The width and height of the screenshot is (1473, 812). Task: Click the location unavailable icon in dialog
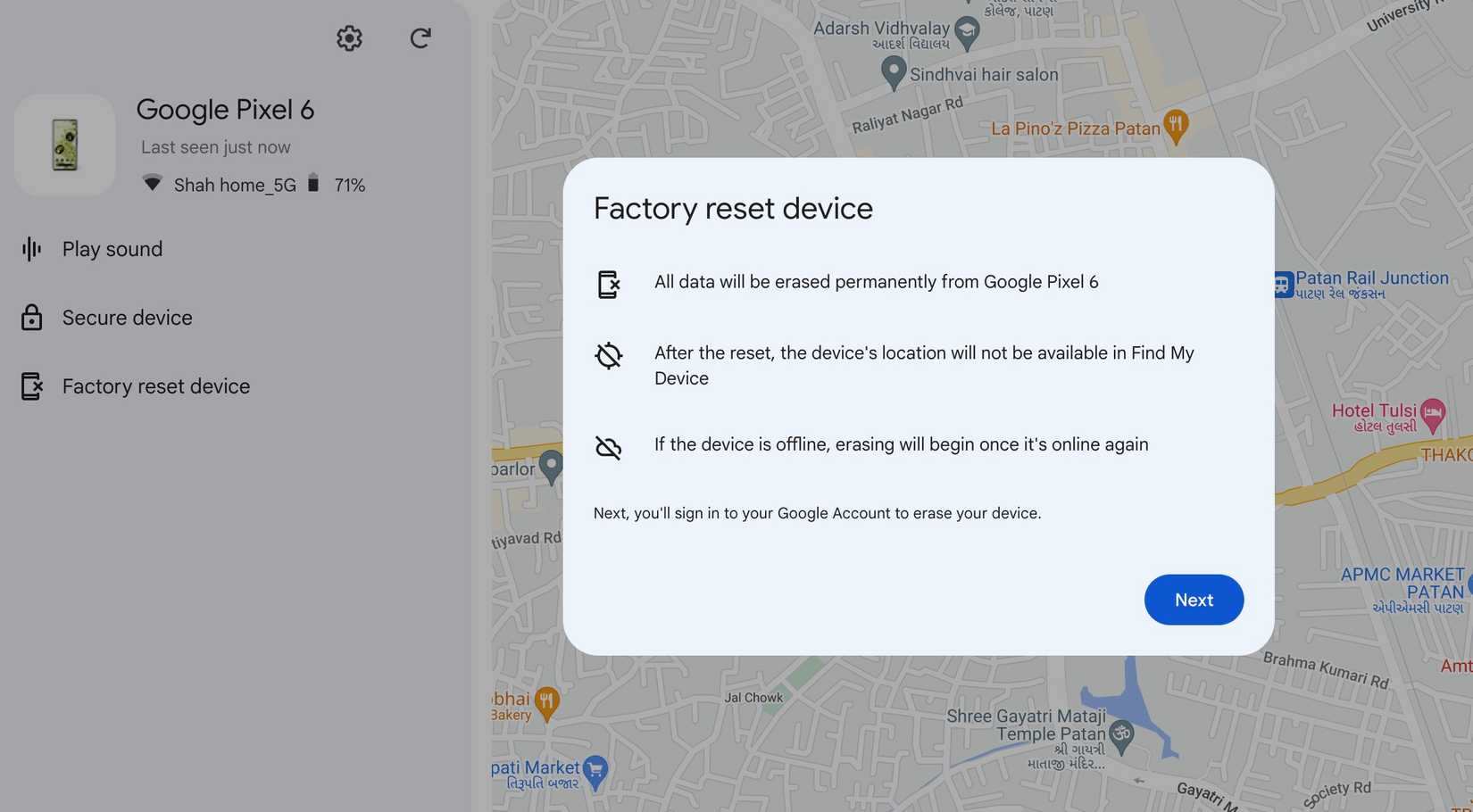pyautogui.click(x=609, y=355)
